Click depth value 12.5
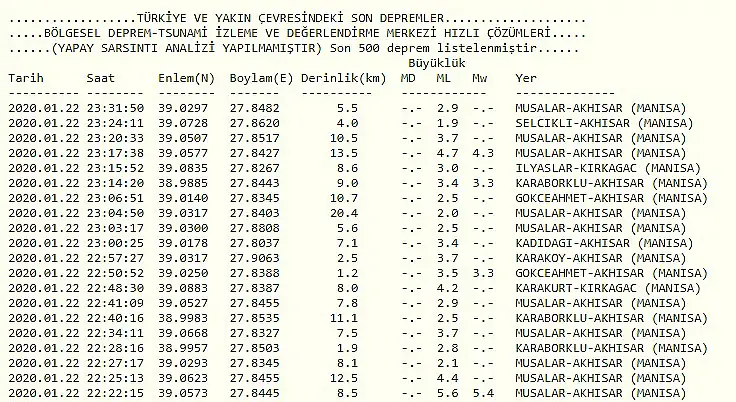 344,379
